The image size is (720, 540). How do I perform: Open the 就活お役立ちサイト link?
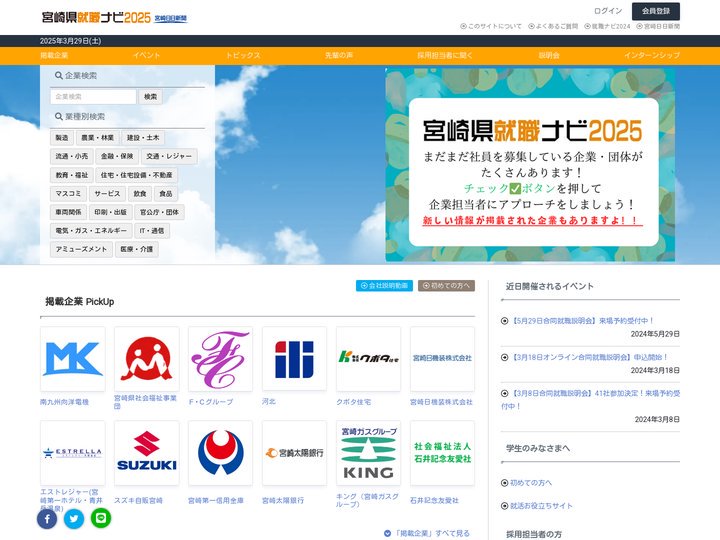541,506
